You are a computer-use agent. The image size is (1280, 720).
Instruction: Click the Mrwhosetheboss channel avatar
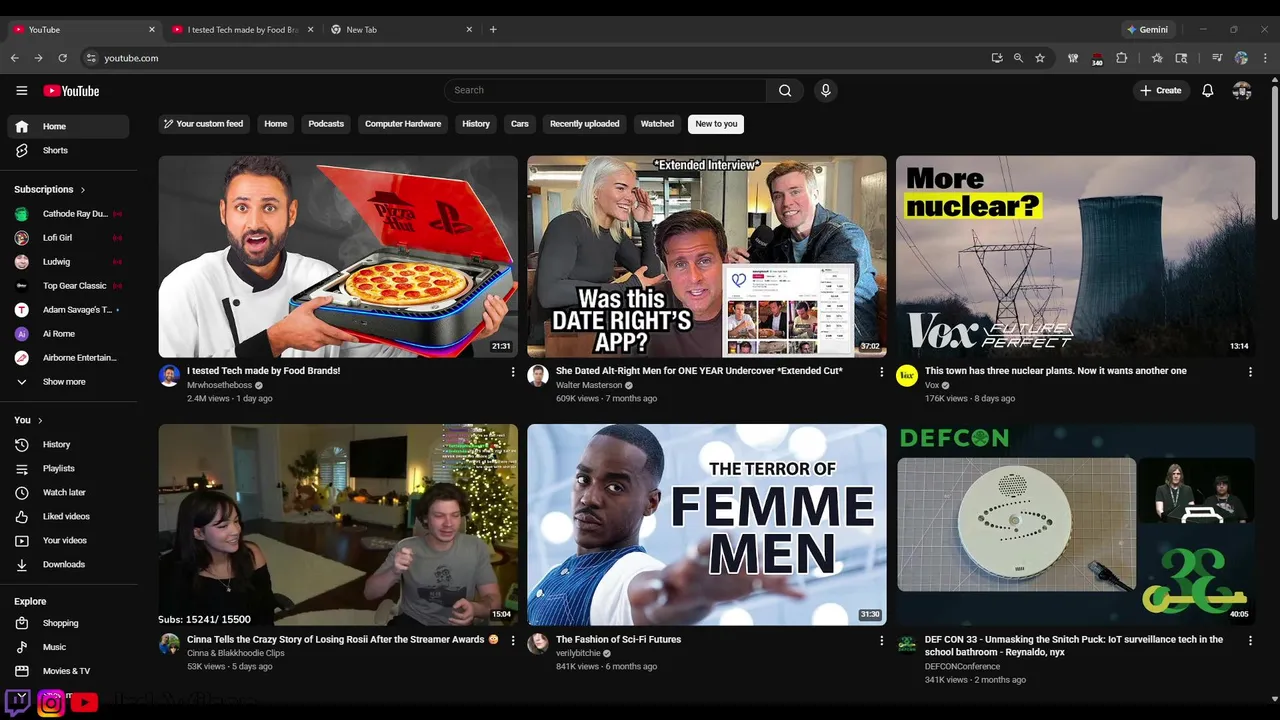169,376
